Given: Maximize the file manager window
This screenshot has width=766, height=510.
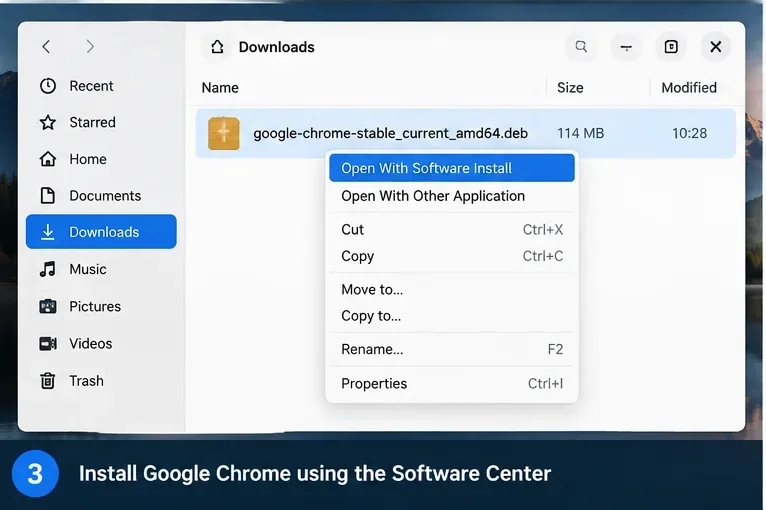Looking at the screenshot, I should [x=671, y=47].
